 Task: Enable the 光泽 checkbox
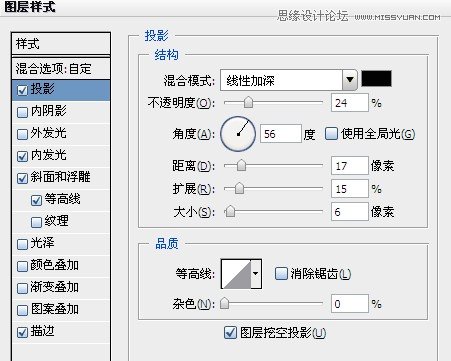coord(22,244)
